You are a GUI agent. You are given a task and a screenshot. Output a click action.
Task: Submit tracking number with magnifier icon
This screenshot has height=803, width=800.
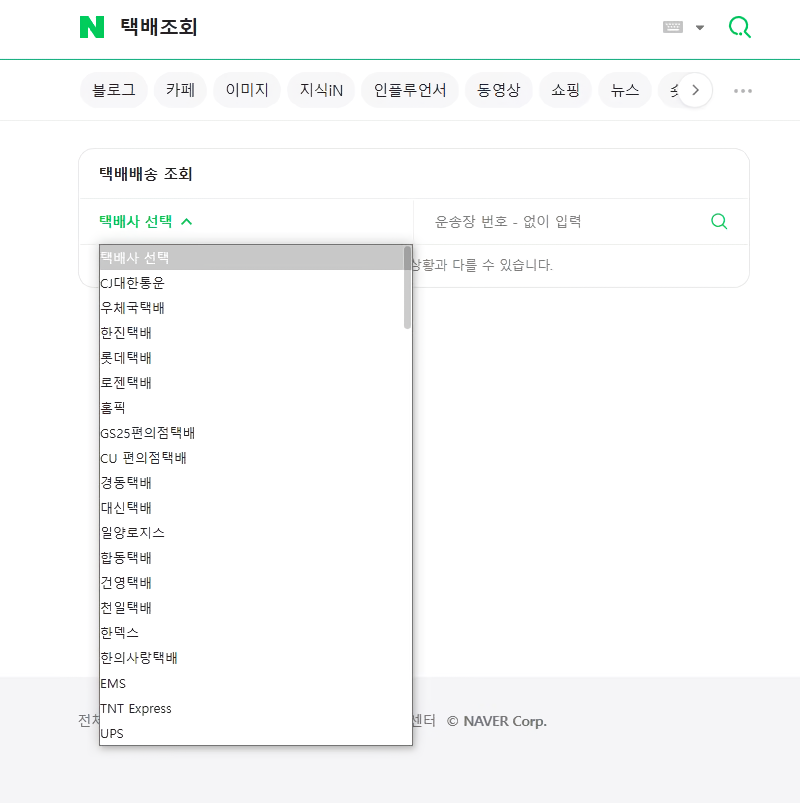(718, 221)
